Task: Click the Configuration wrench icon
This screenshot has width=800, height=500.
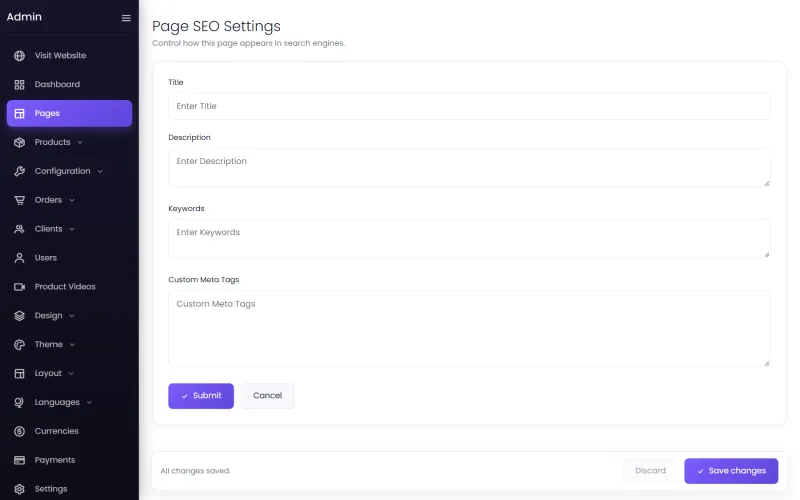Action: pyautogui.click(x=19, y=171)
